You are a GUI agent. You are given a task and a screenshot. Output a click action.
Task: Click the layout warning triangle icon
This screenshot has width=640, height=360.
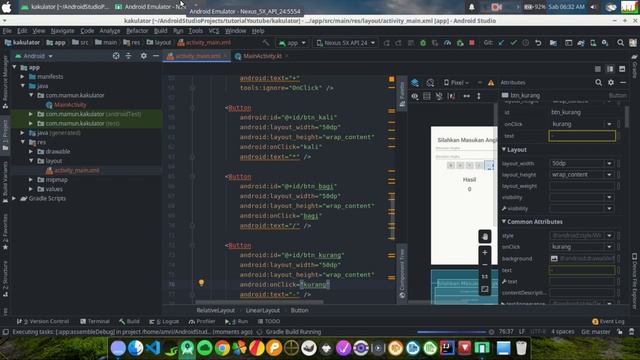tap(491, 83)
